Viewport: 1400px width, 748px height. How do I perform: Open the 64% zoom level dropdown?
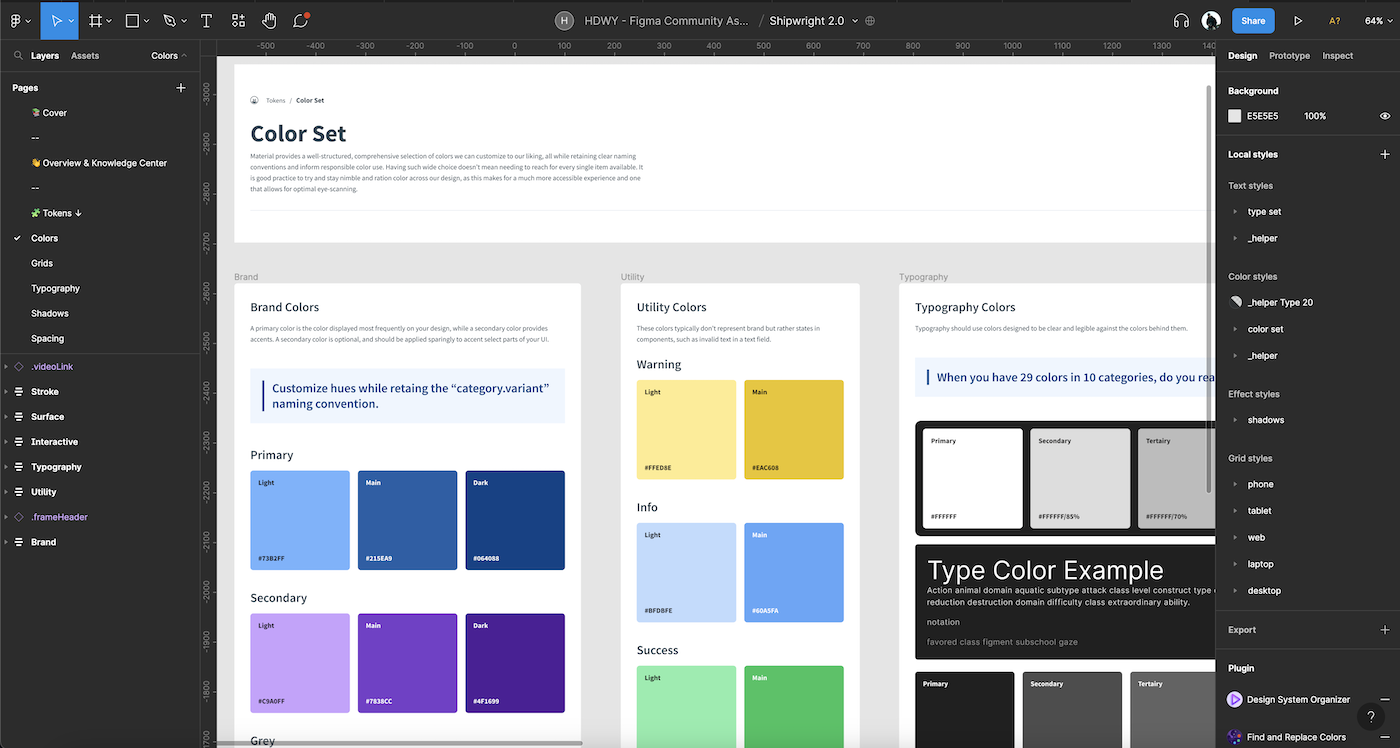1377,20
